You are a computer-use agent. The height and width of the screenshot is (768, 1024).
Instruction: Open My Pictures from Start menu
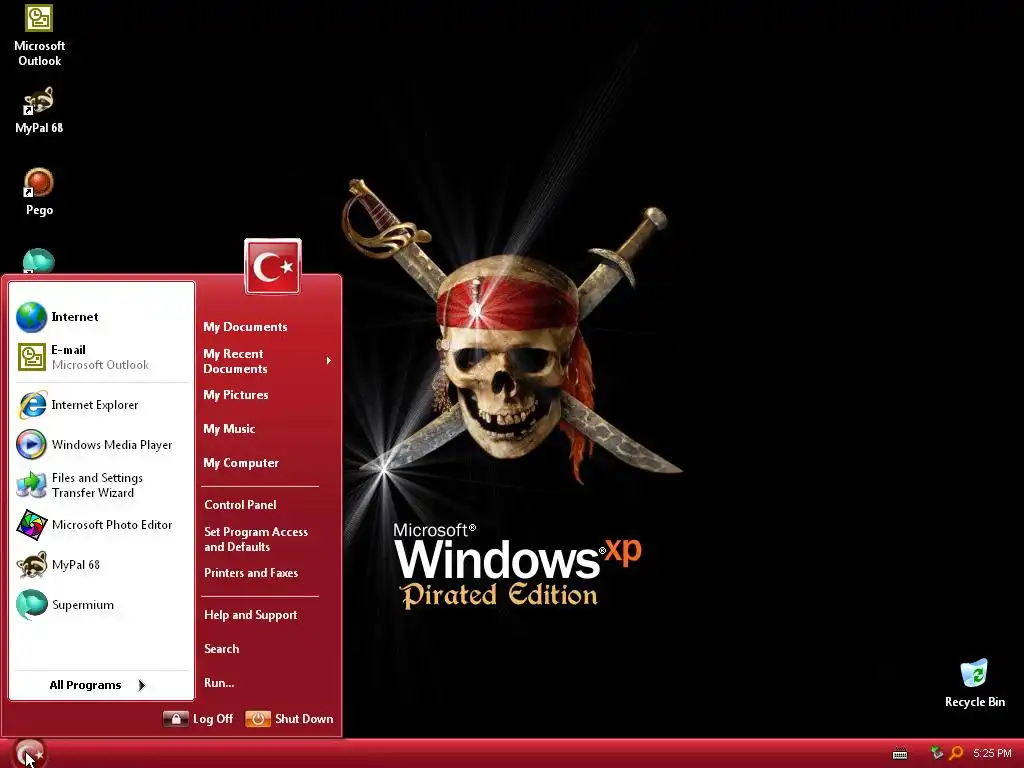pyautogui.click(x=236, y=395)
